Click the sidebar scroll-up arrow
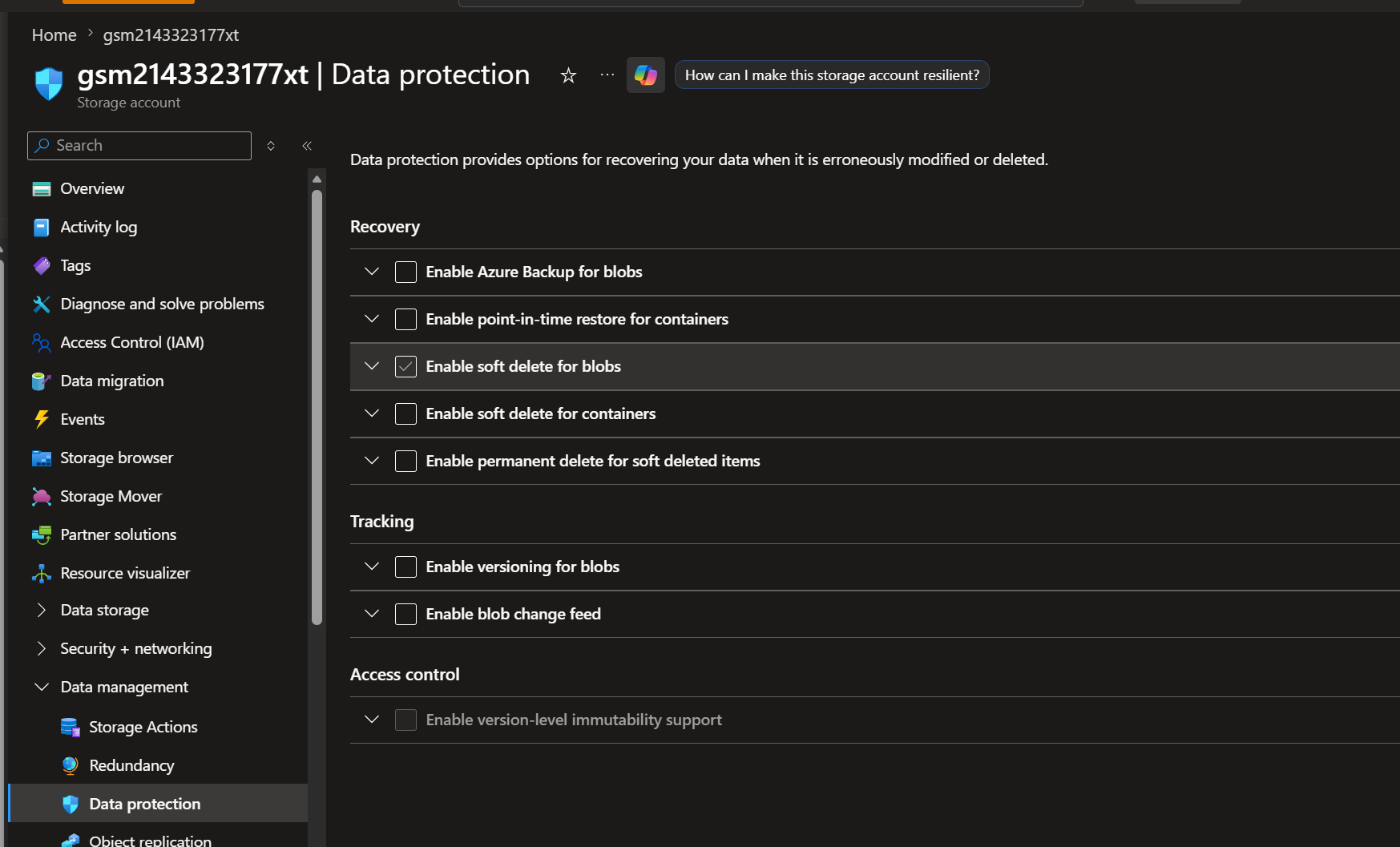The image size is (1400, 847). (x=317, y=179)
